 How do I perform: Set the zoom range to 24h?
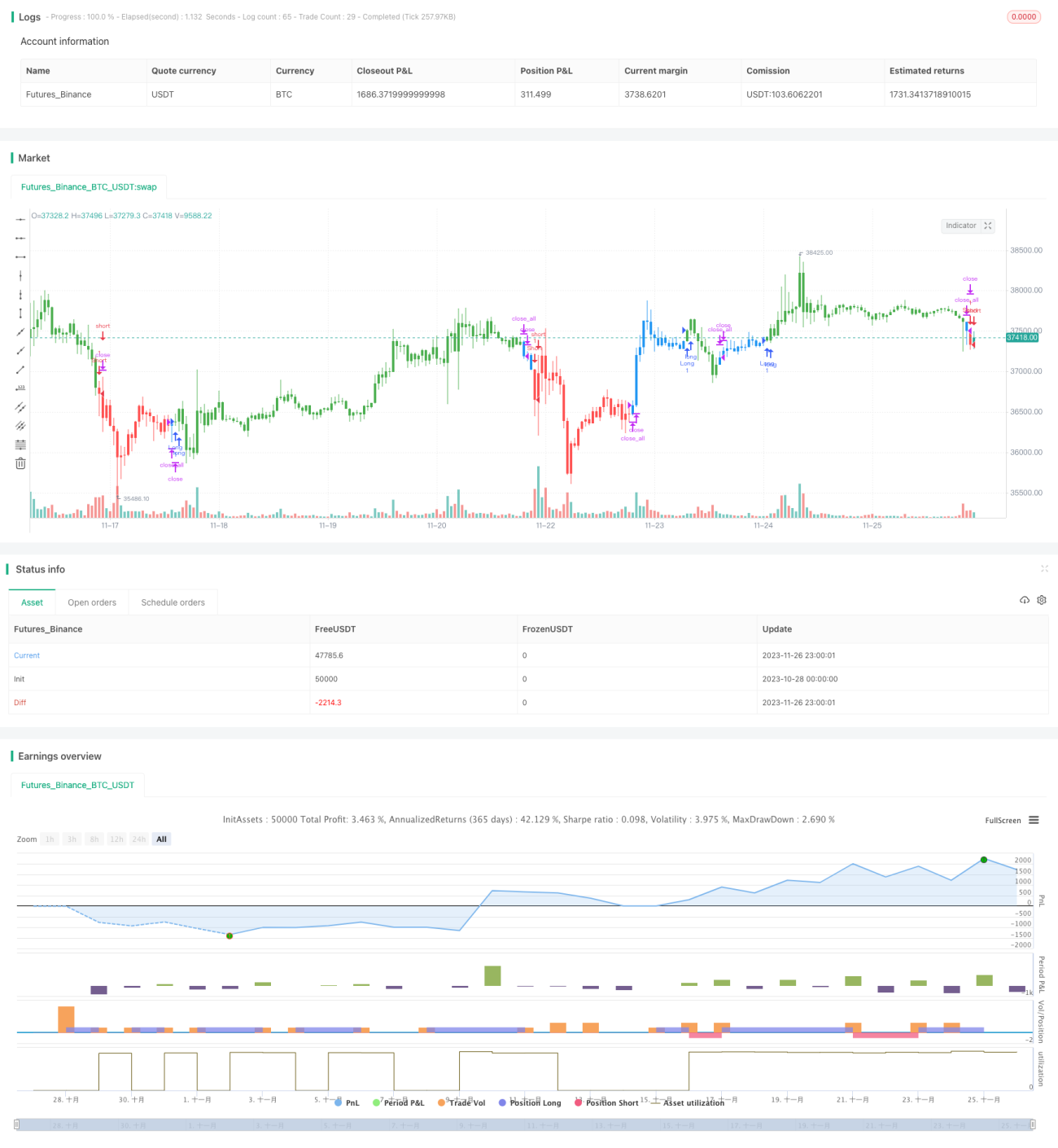point(139,839)
